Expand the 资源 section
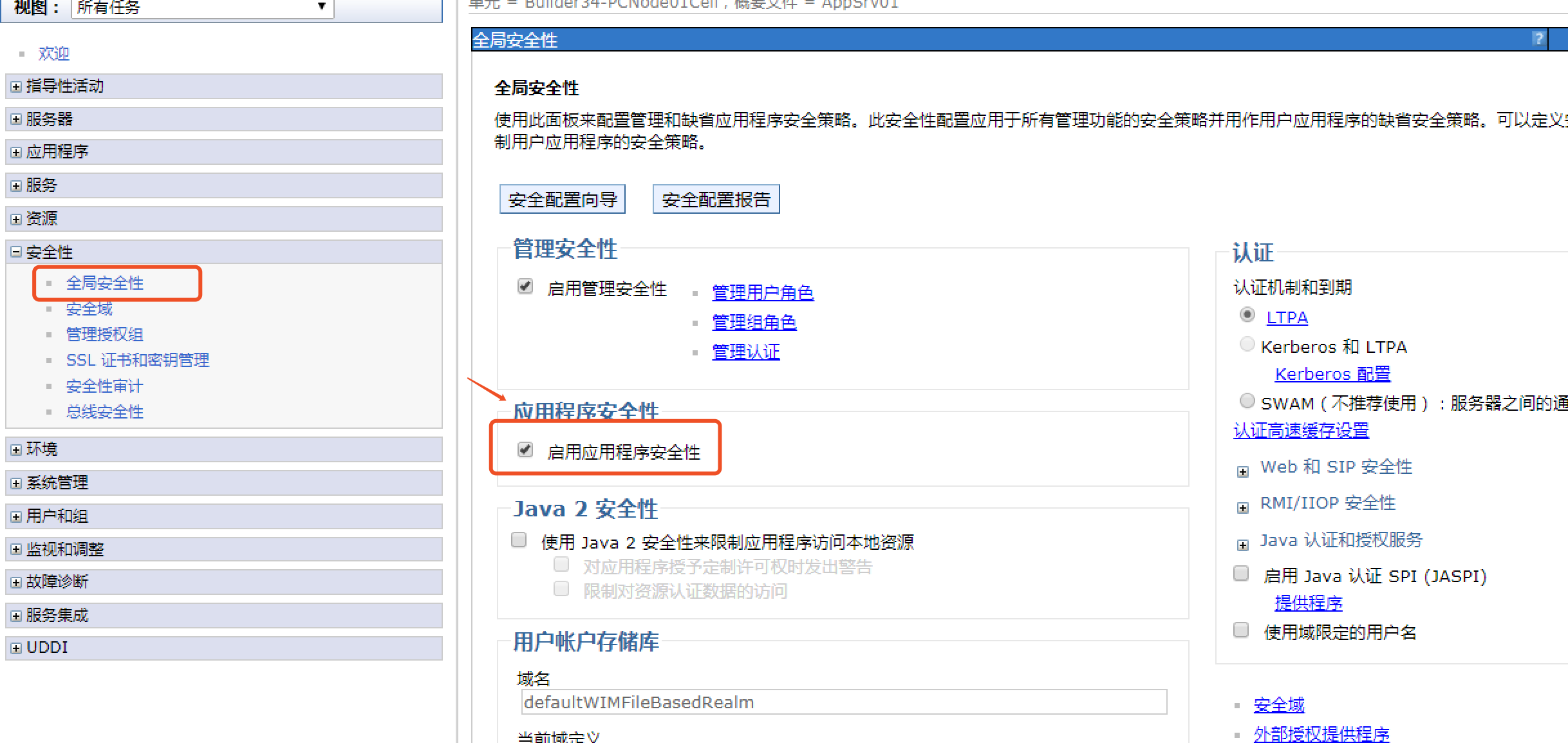Screen dimensions: 1568x743 [x=16, y=219]
